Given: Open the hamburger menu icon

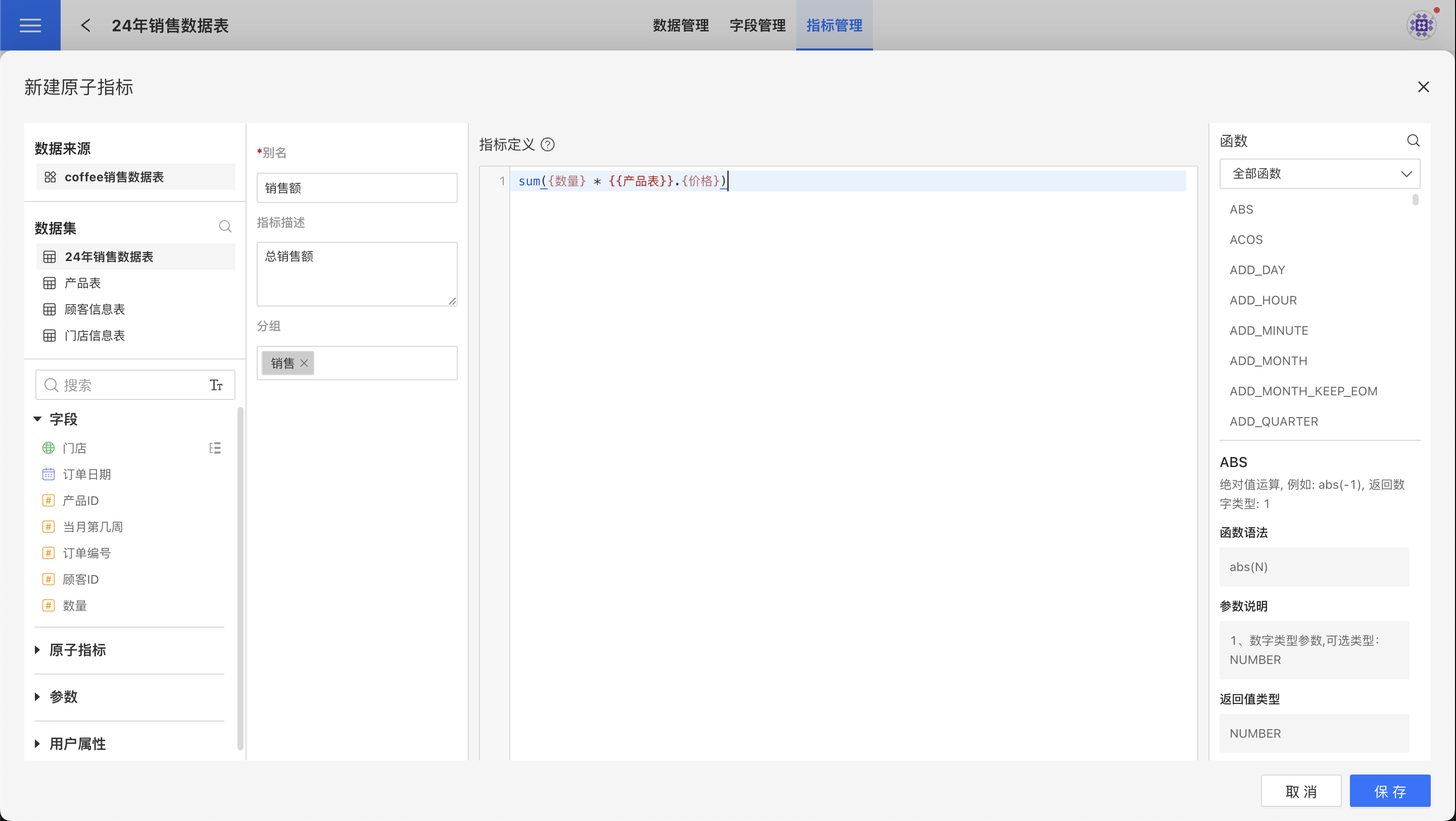Looking at the screenshot, I should [30, 25].
